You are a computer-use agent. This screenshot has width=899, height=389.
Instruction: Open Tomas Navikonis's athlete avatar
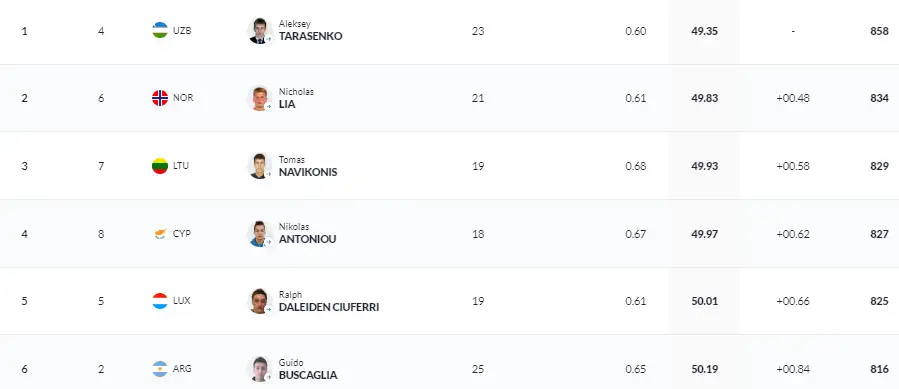pos(260,166)
